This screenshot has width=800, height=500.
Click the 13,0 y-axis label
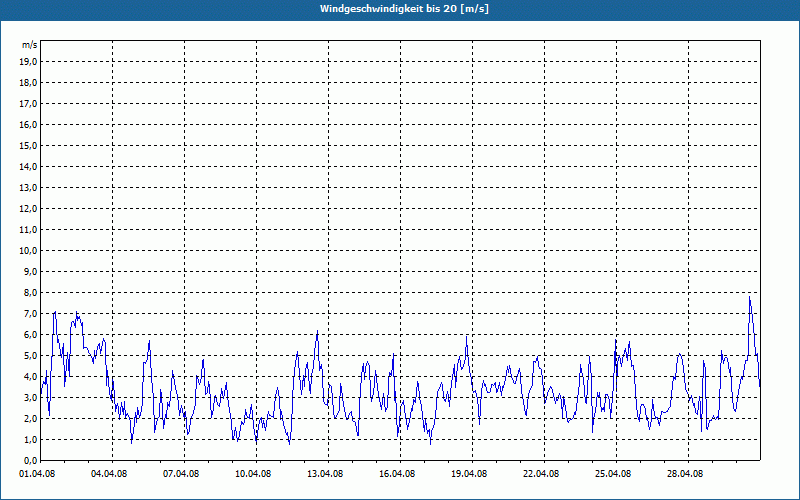point(29,187)
